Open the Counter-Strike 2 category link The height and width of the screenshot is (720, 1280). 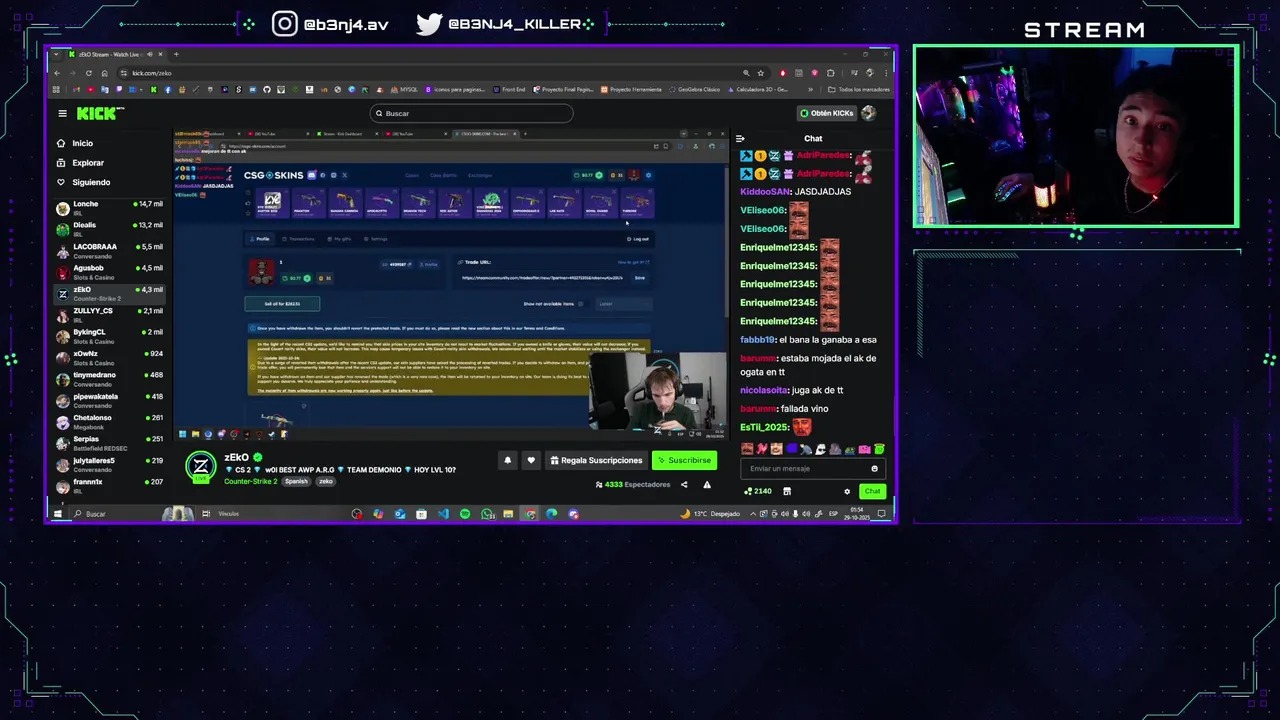point(250,481)
